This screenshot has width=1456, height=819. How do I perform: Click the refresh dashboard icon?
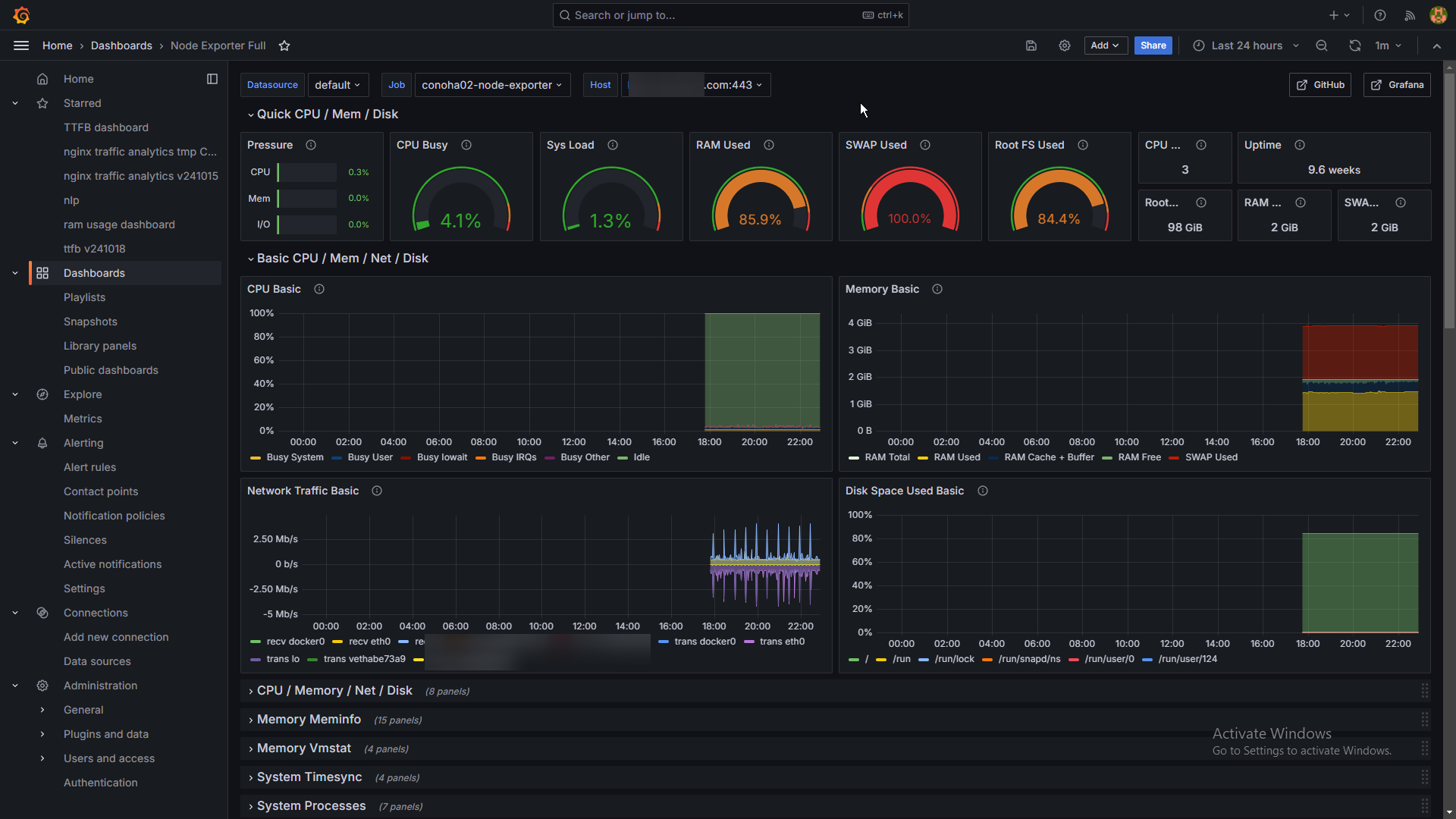click(1354, 45)
